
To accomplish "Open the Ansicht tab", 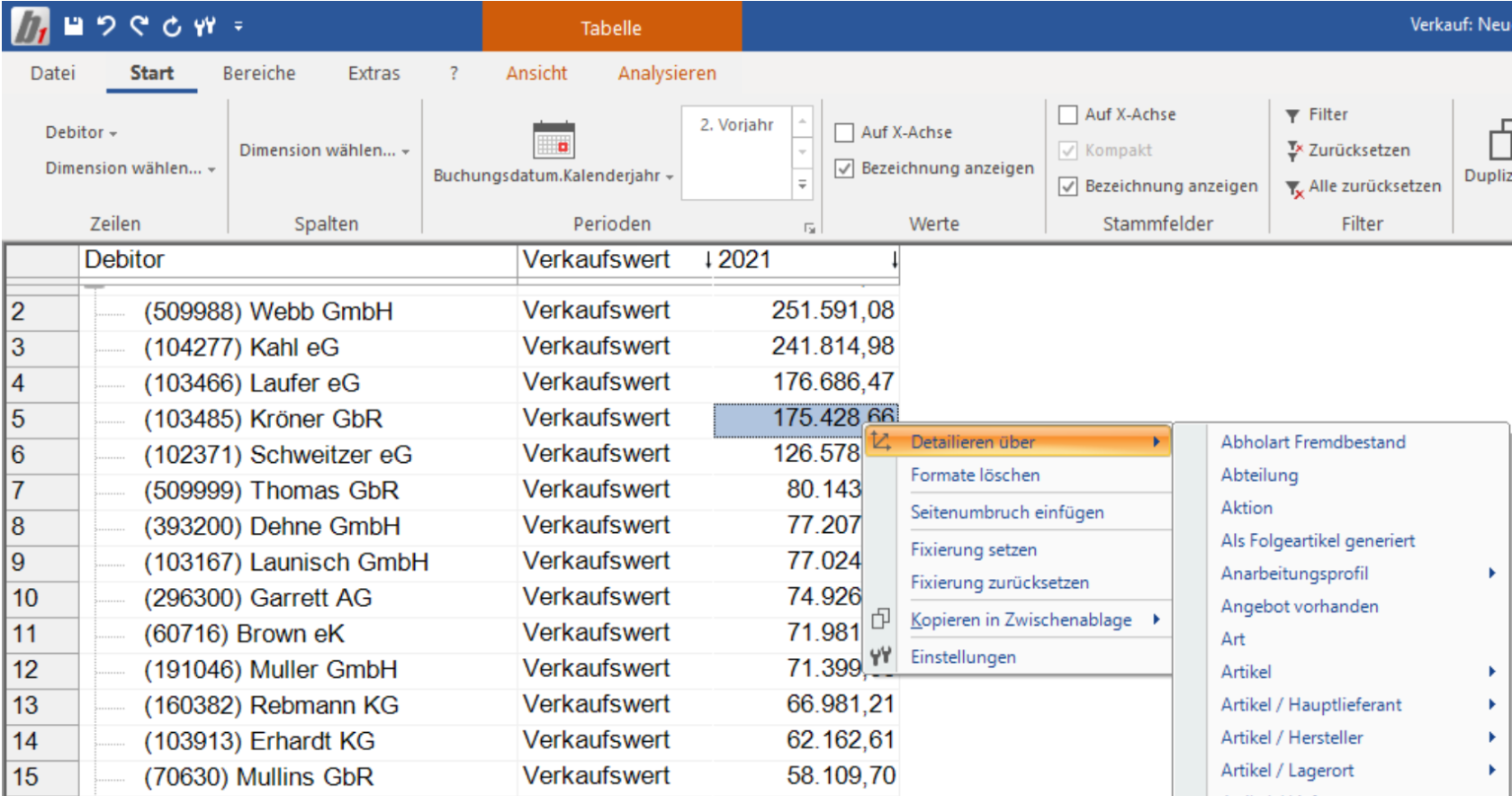I will (536, 73).
